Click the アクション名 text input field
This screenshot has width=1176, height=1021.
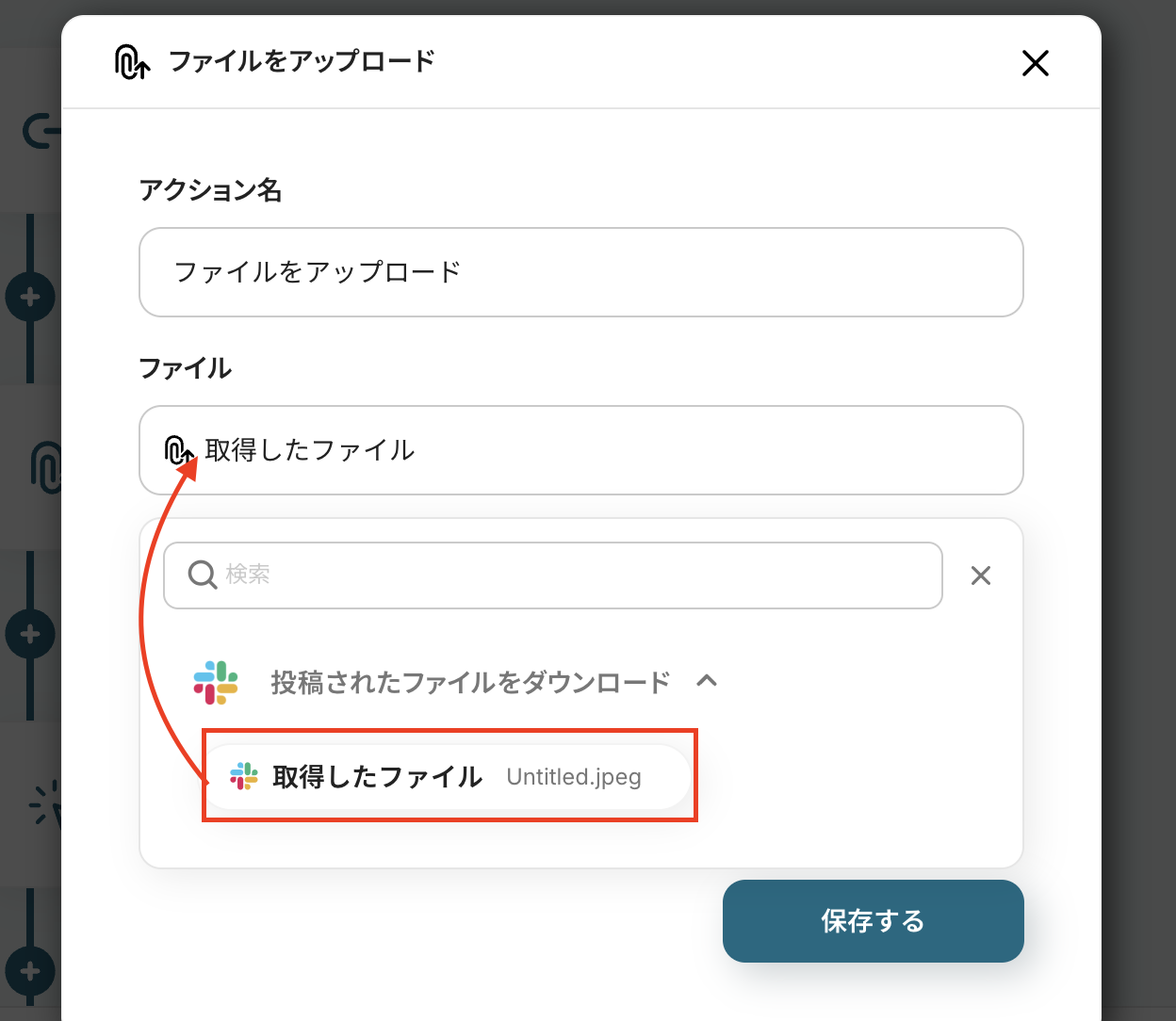click(580, 272)
